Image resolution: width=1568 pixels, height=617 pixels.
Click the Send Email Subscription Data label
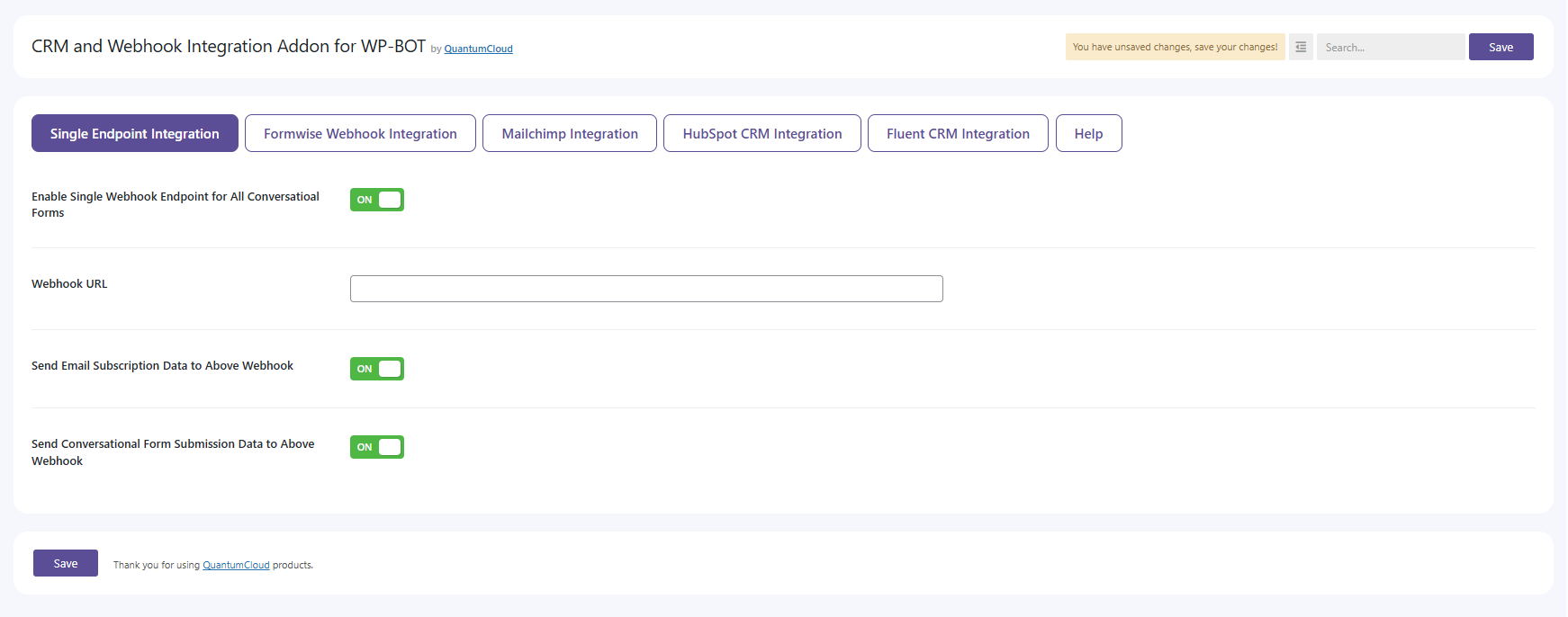162,365
